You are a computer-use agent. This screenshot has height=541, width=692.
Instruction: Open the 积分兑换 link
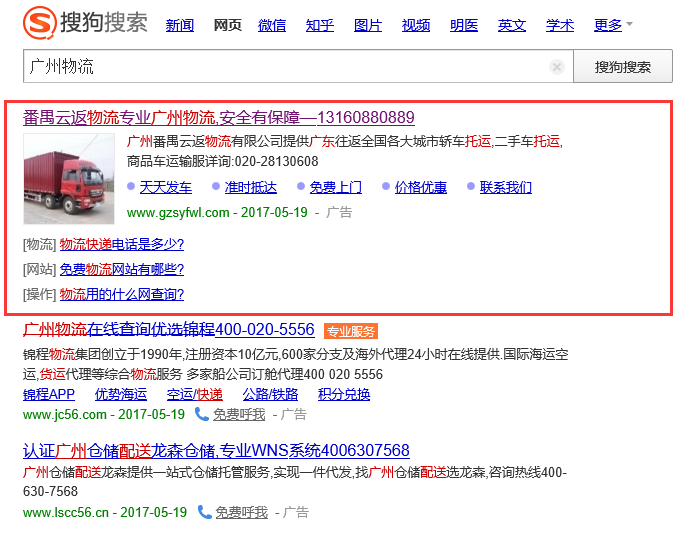(344, 394)
